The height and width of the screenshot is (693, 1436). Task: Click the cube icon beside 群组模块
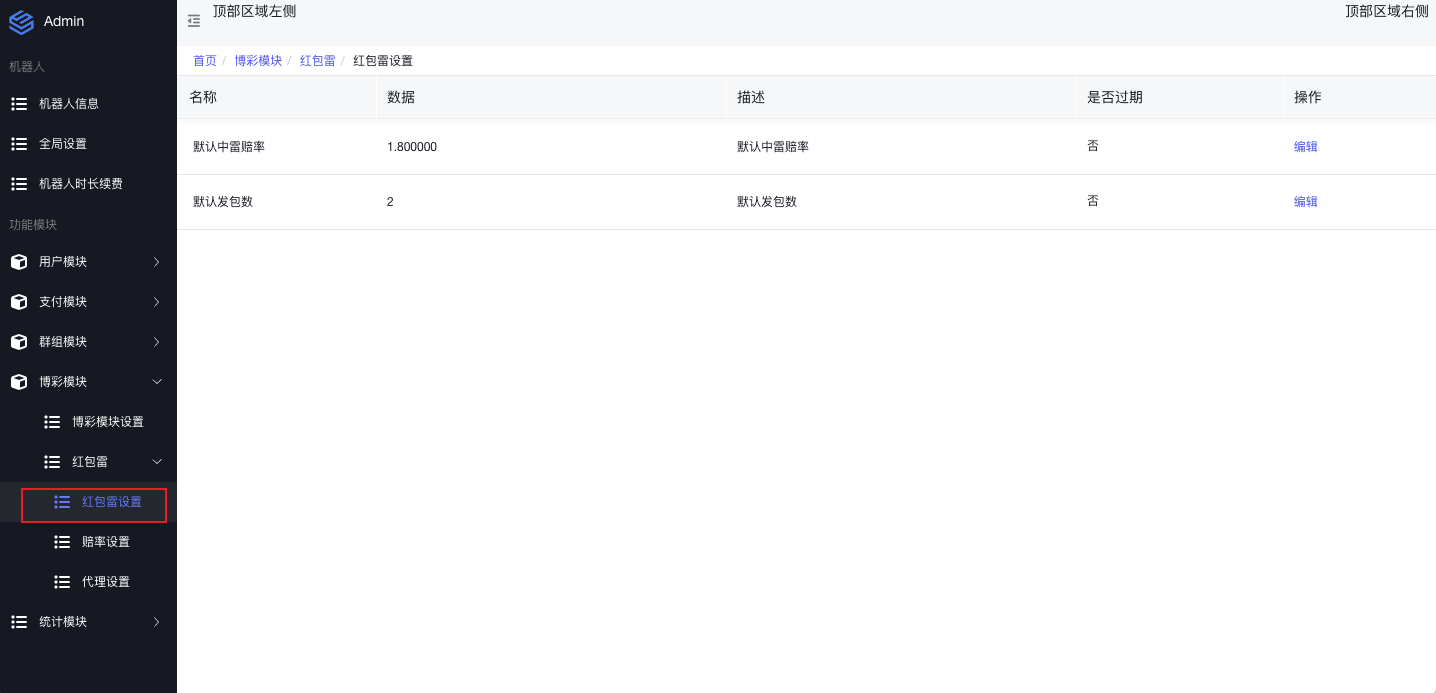[x=19, y=342]
